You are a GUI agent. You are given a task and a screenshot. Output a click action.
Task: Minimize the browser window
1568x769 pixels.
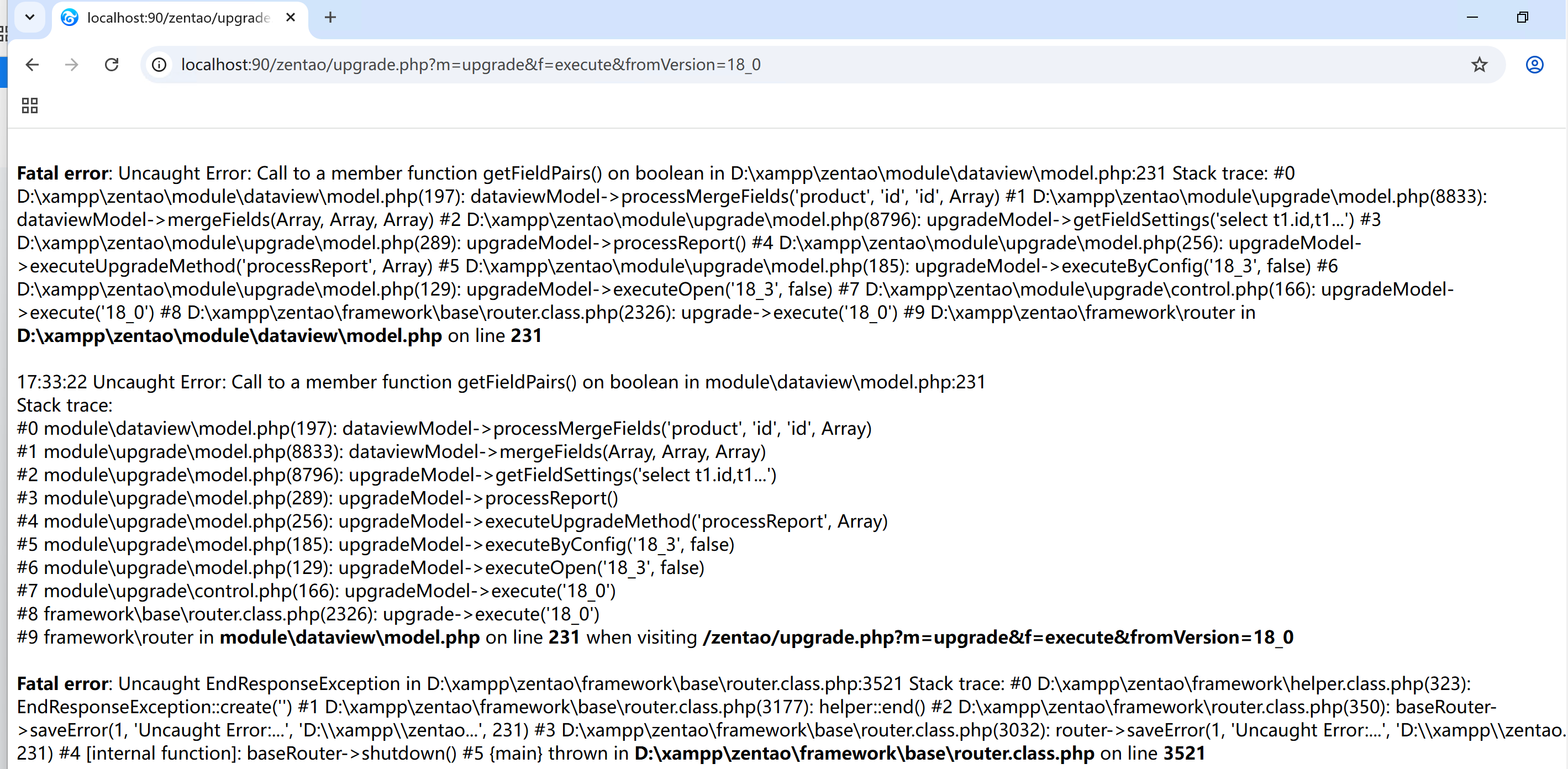(1472, 18)
